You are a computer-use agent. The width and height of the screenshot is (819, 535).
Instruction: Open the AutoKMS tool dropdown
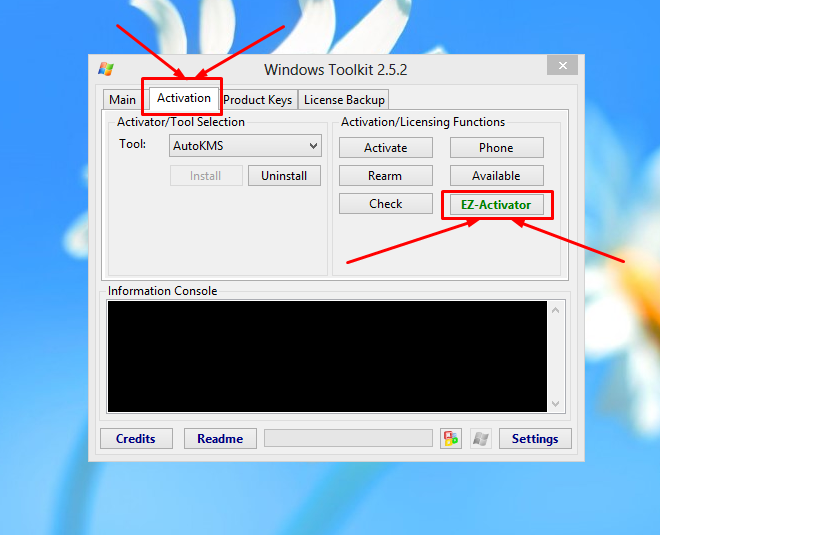[x=245, y=146]
